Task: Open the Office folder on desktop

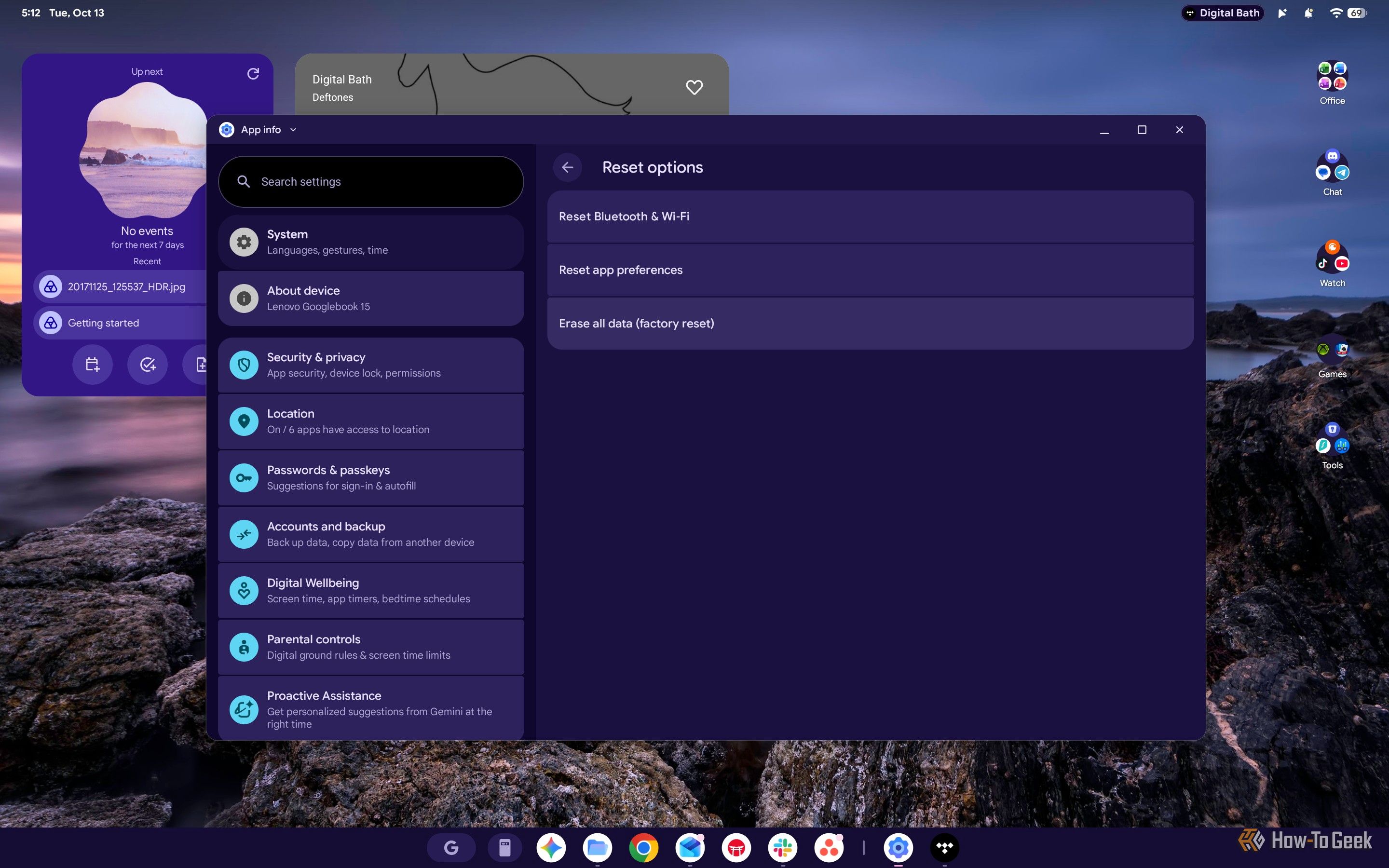Action: (x=1332, y=82)
